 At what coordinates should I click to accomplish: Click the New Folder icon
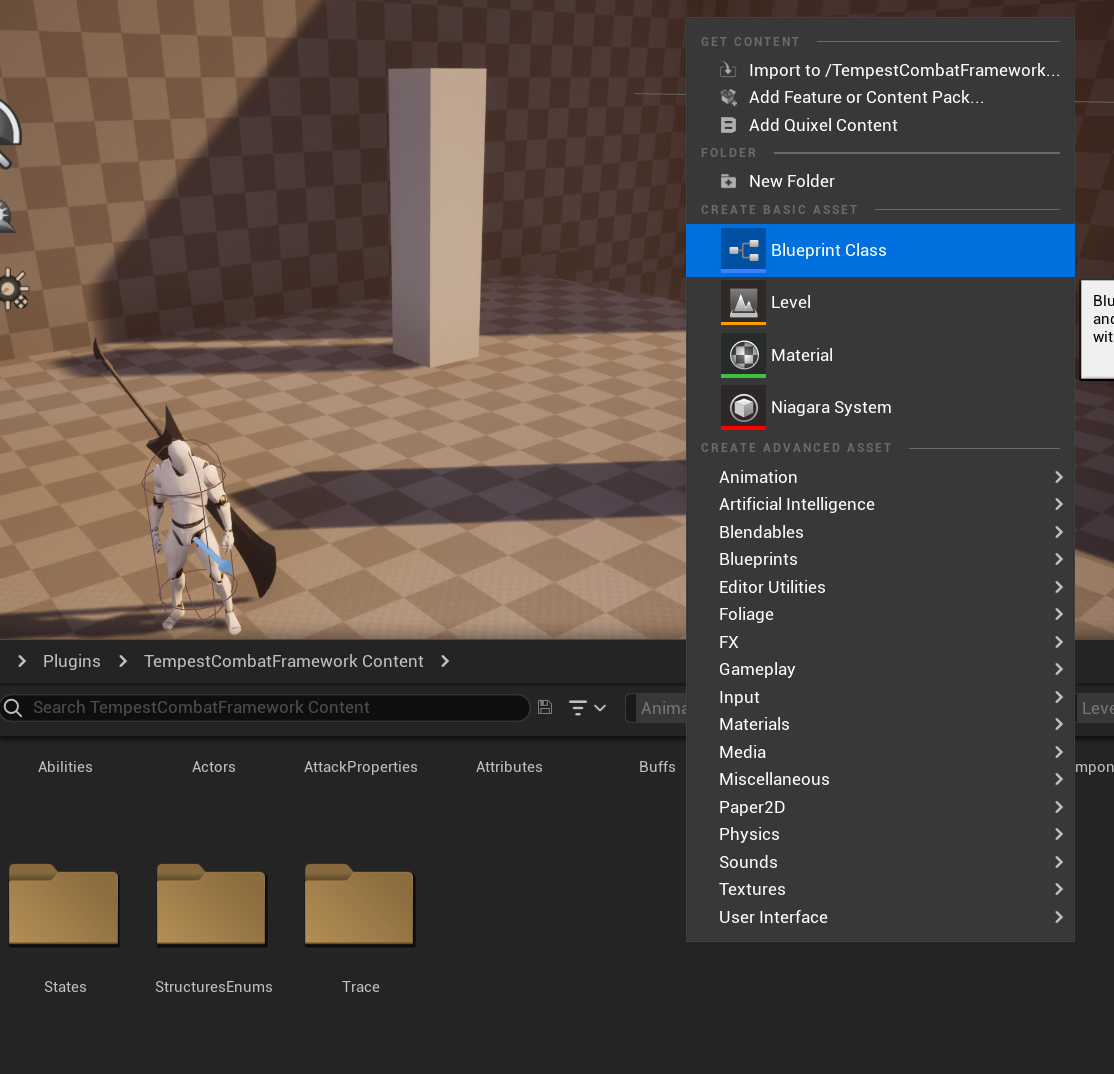[x=728, y=181]
